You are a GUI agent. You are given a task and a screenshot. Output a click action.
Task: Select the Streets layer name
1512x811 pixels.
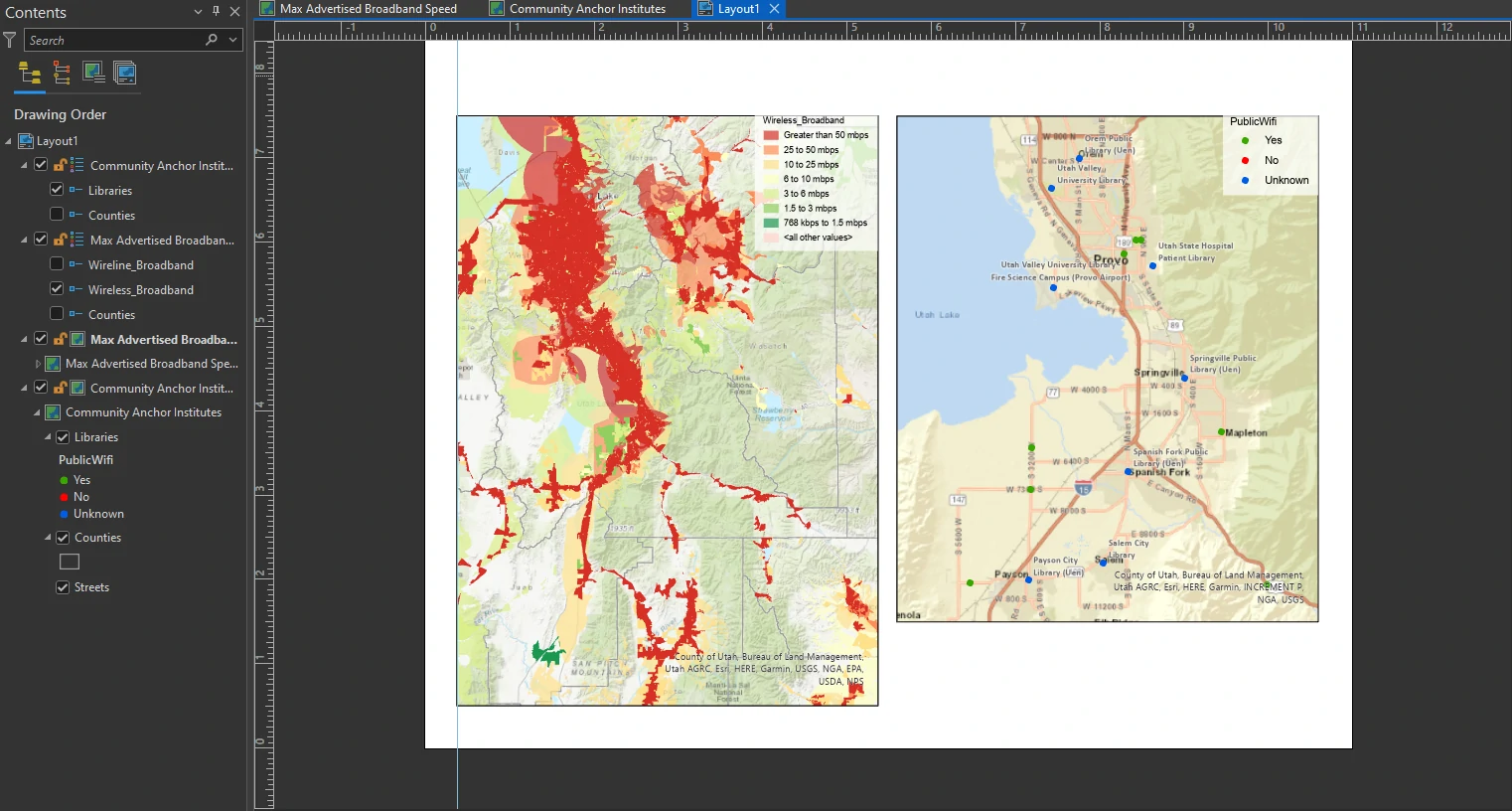click(92, 587)
